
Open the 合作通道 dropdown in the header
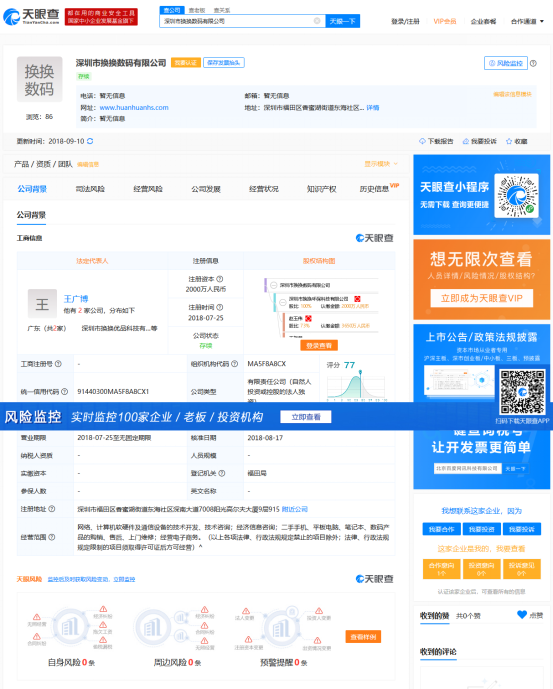(x=527, y=21)
